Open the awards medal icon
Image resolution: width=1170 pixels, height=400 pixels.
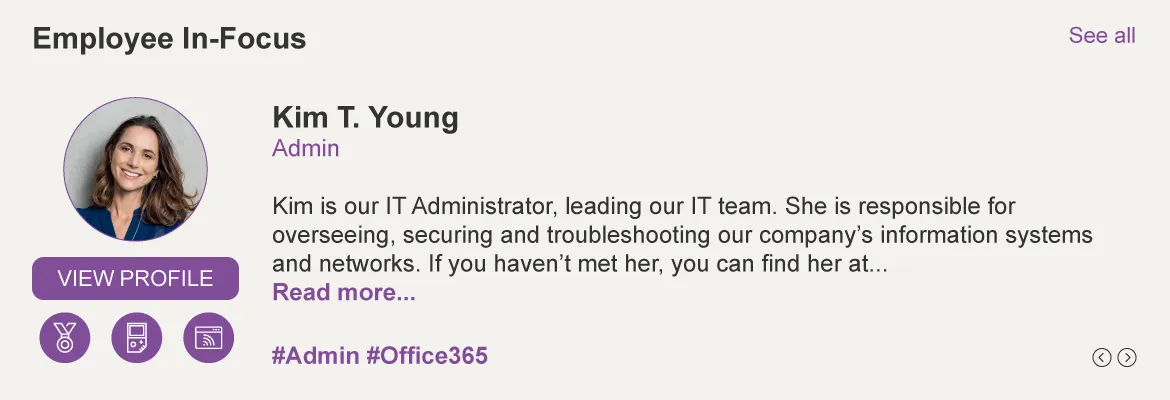tap(65, 338)
